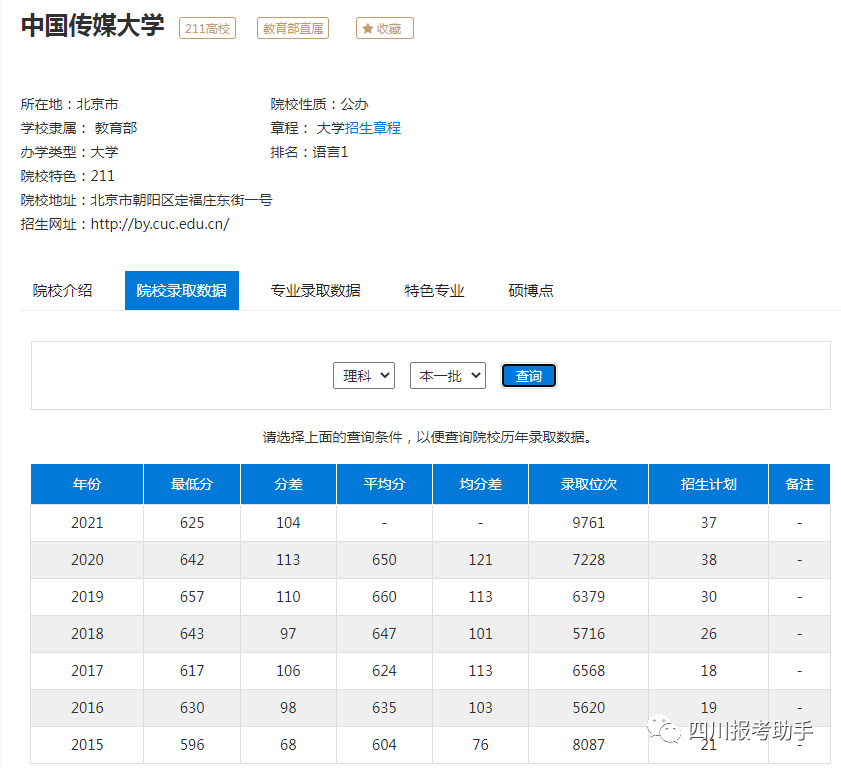
Task: Select the 2015 year cell
Action: 87,745
